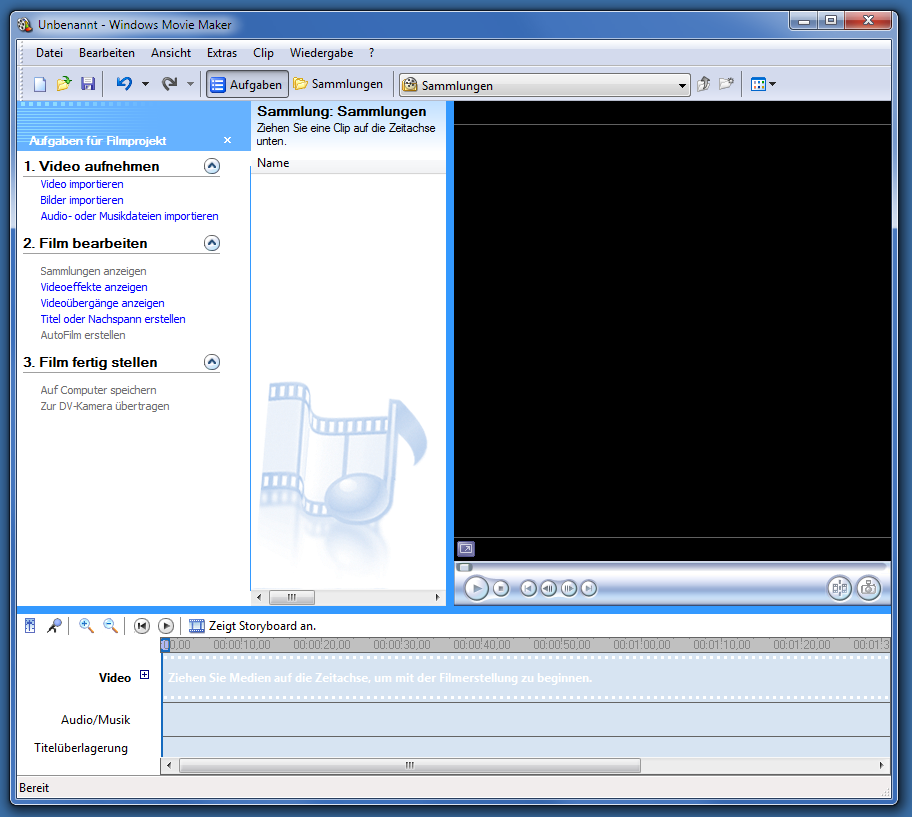
Task: Click the "Auf Computer speichern" entry
Action: click(98, 390)
